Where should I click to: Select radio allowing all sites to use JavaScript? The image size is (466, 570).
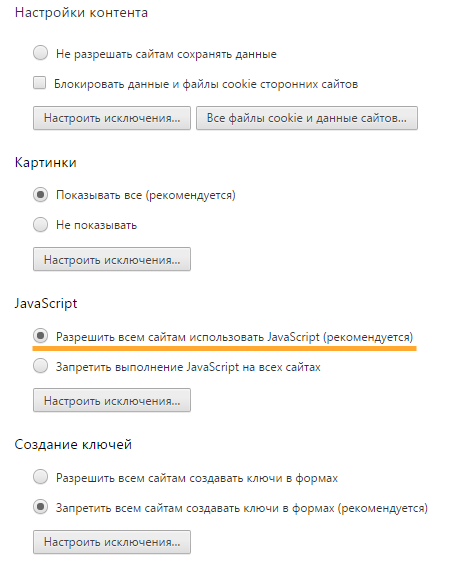[x=40, y=336]
